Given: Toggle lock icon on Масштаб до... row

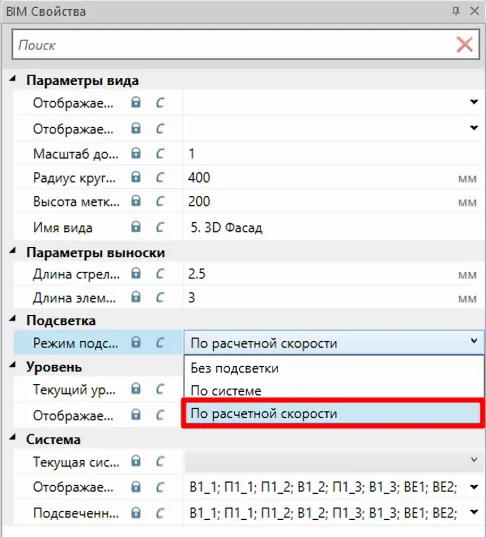Looking at the screenshot, I should (x=136, y=153).
